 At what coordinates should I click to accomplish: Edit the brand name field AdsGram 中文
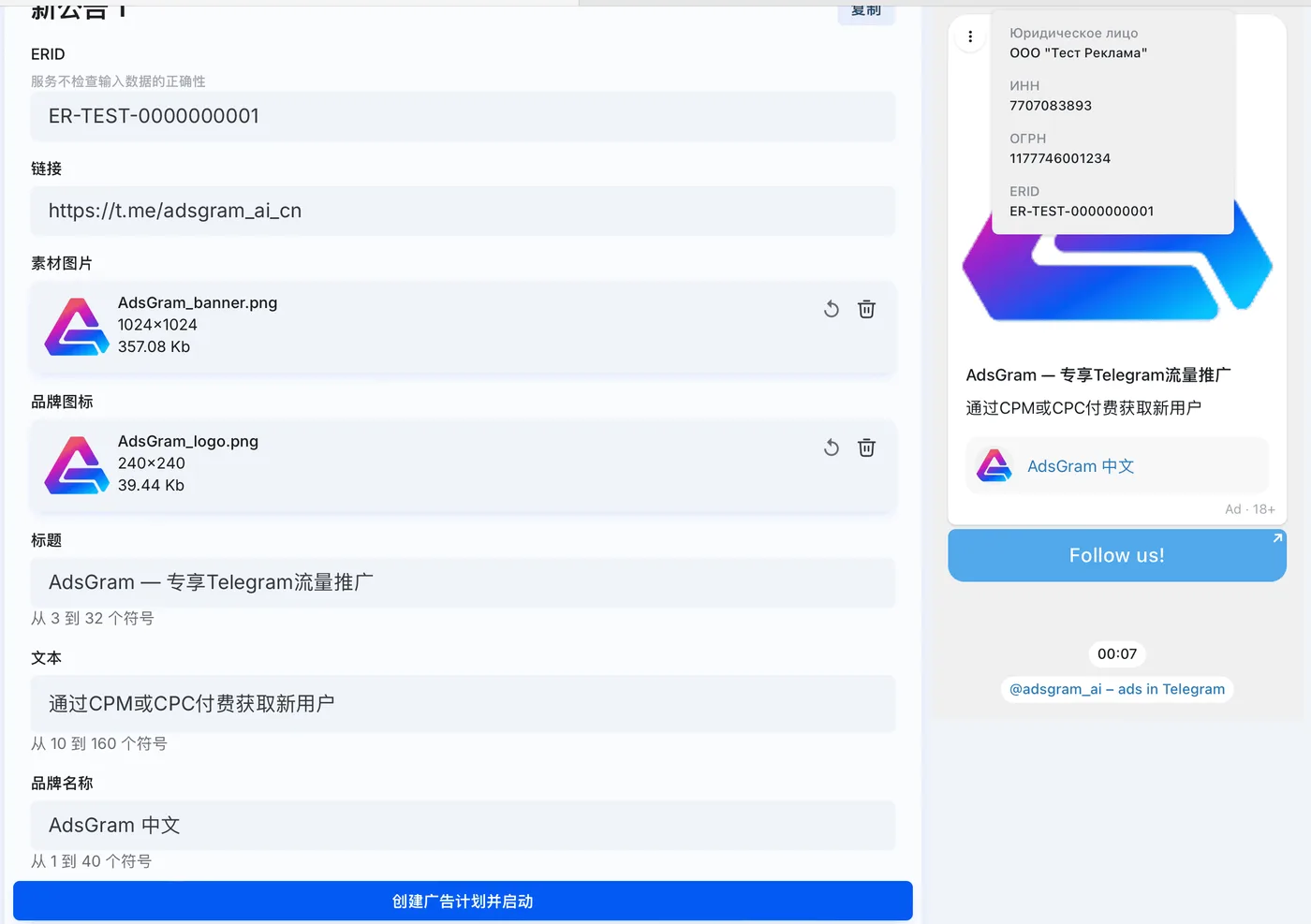point(463,825)
